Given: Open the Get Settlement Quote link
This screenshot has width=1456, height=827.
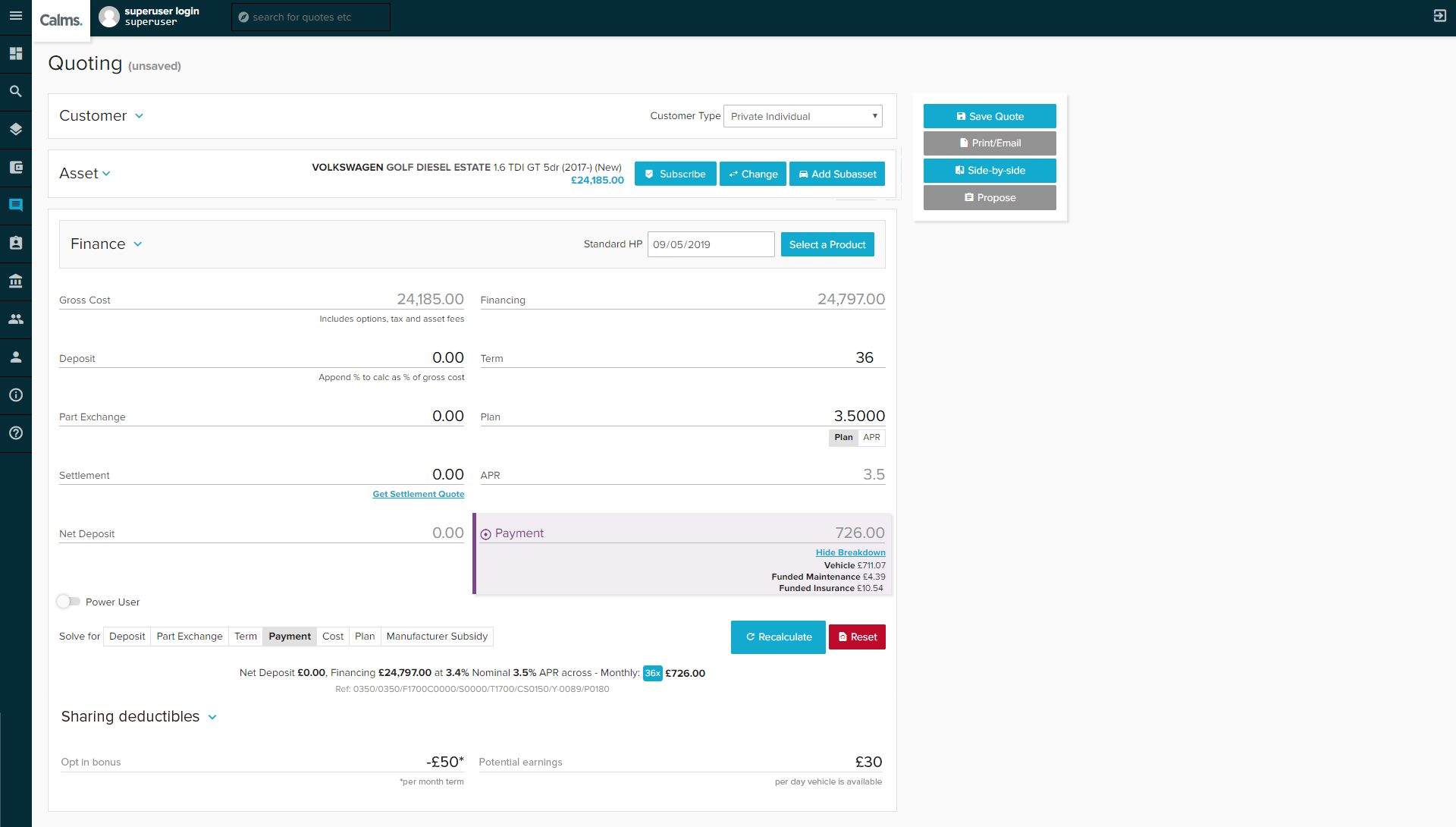Looking at the screenshot, I should pos(418,494).
